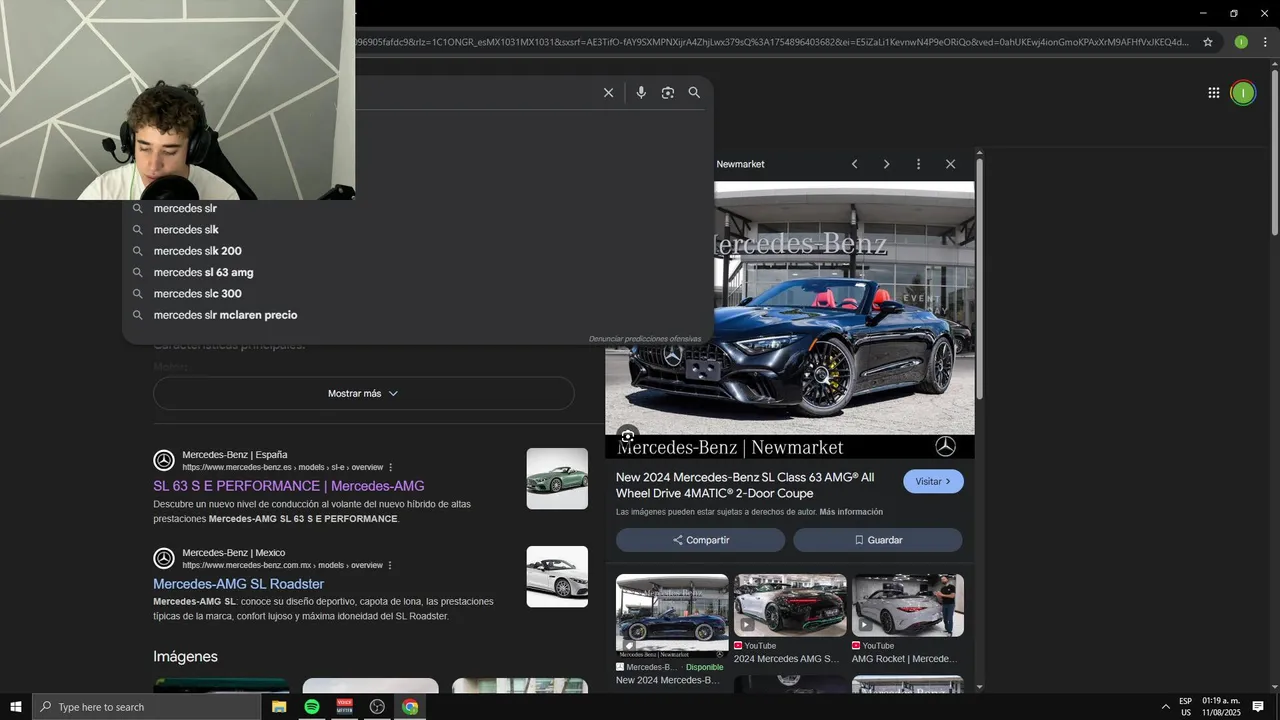Open the white SL thumbnail beside Mexico result
This screenshot has width=1280, height=720.
point(557,577)
